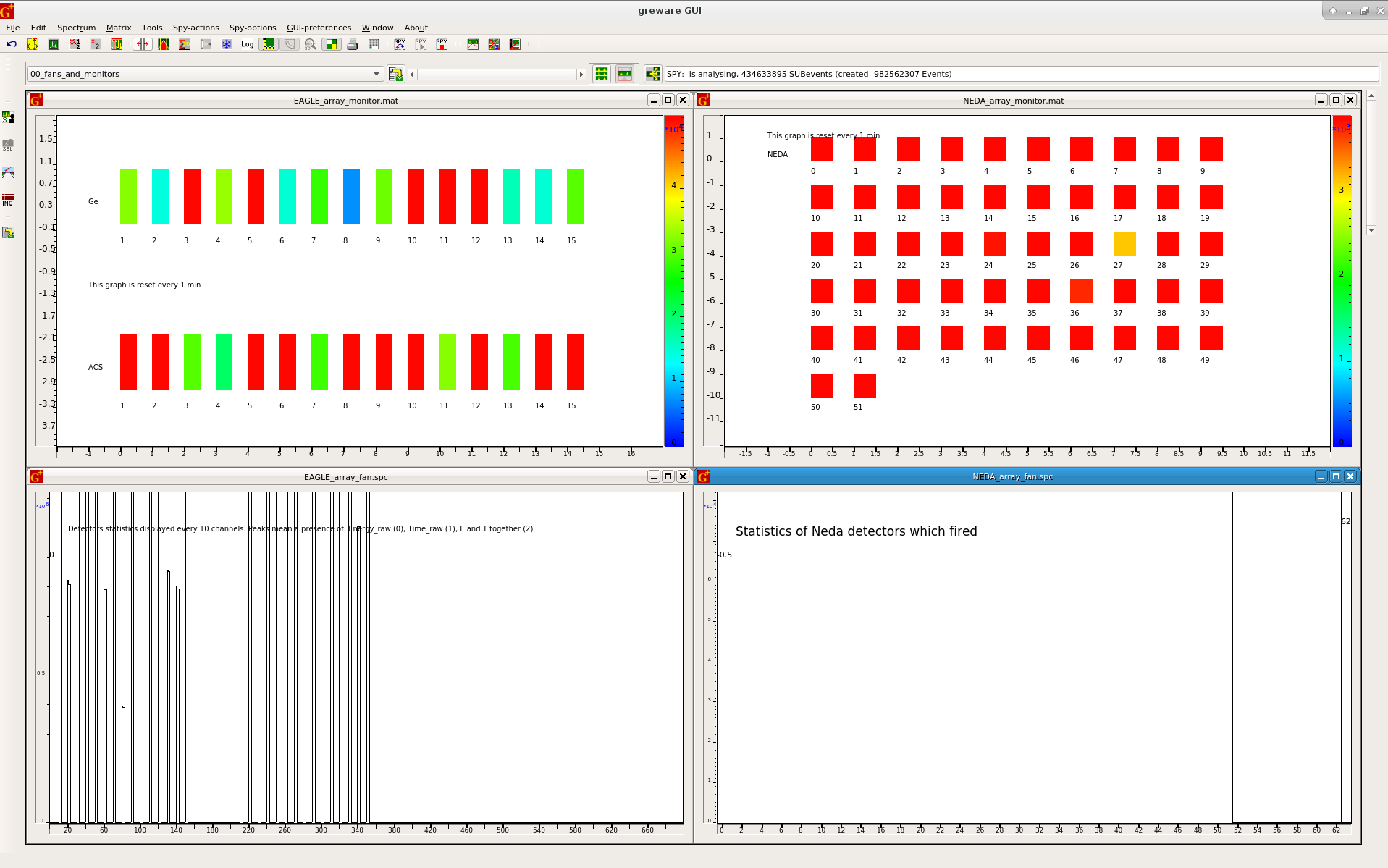This screenshot has height=868, width=1388.
Task: Click the INC increment icon in sidebar
Action: coord(8,201)
